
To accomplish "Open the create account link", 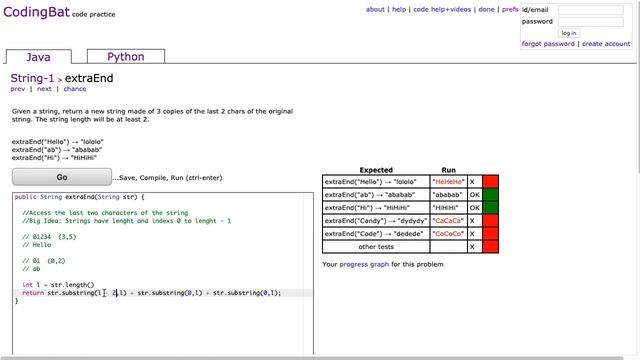I will tap(606, 44).
